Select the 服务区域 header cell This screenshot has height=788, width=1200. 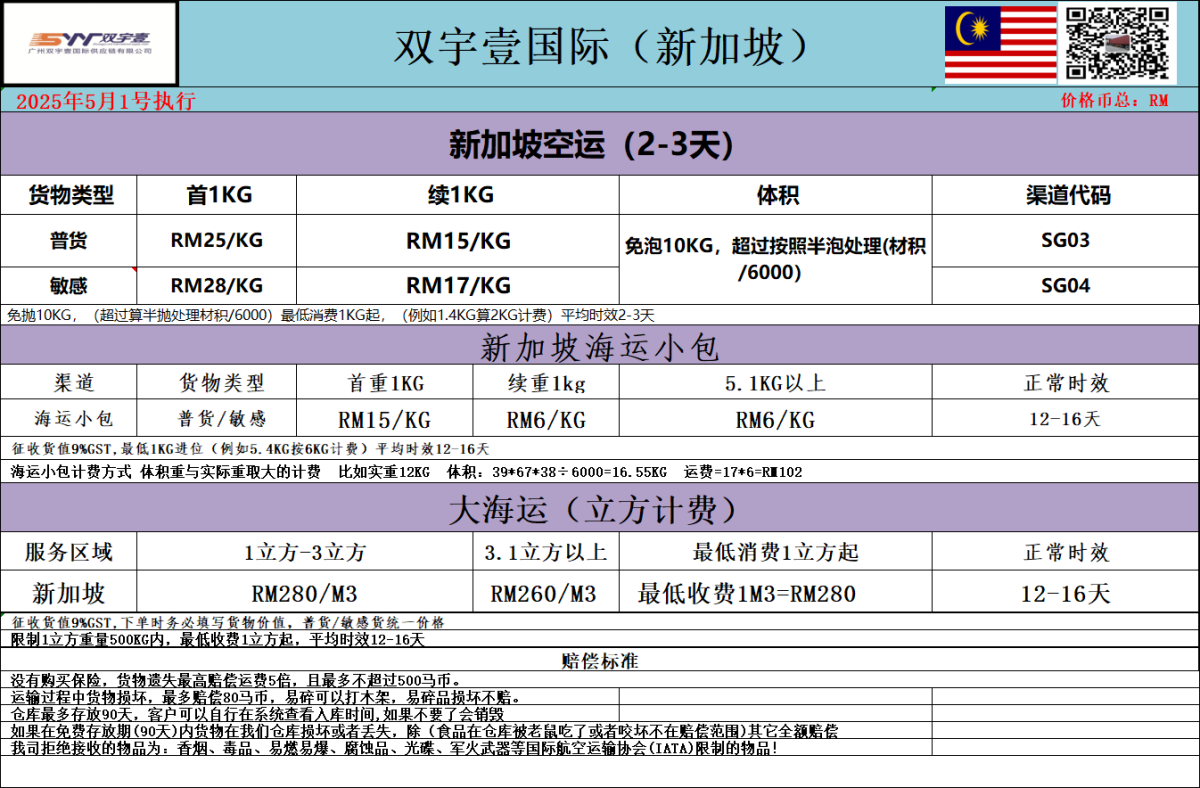(69, 552)
